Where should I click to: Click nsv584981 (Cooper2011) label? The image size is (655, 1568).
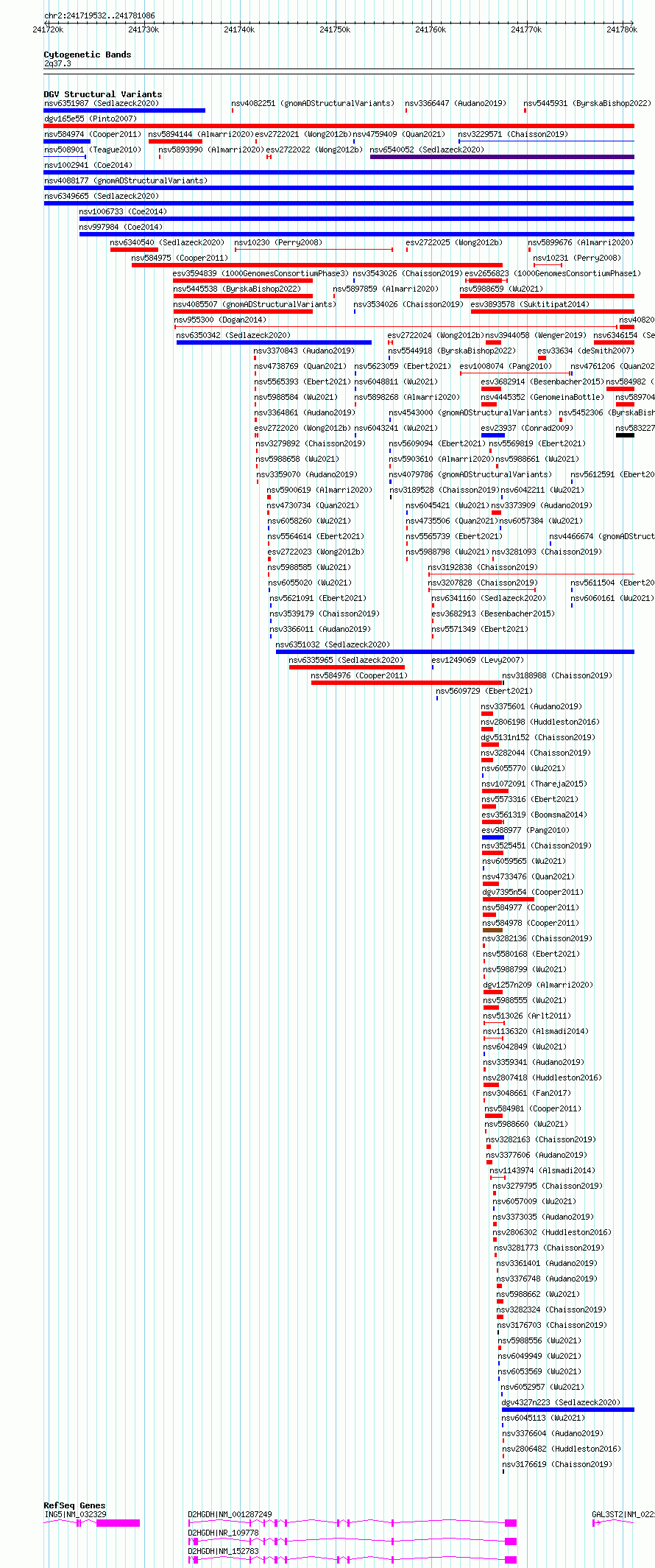point(533,1108)
